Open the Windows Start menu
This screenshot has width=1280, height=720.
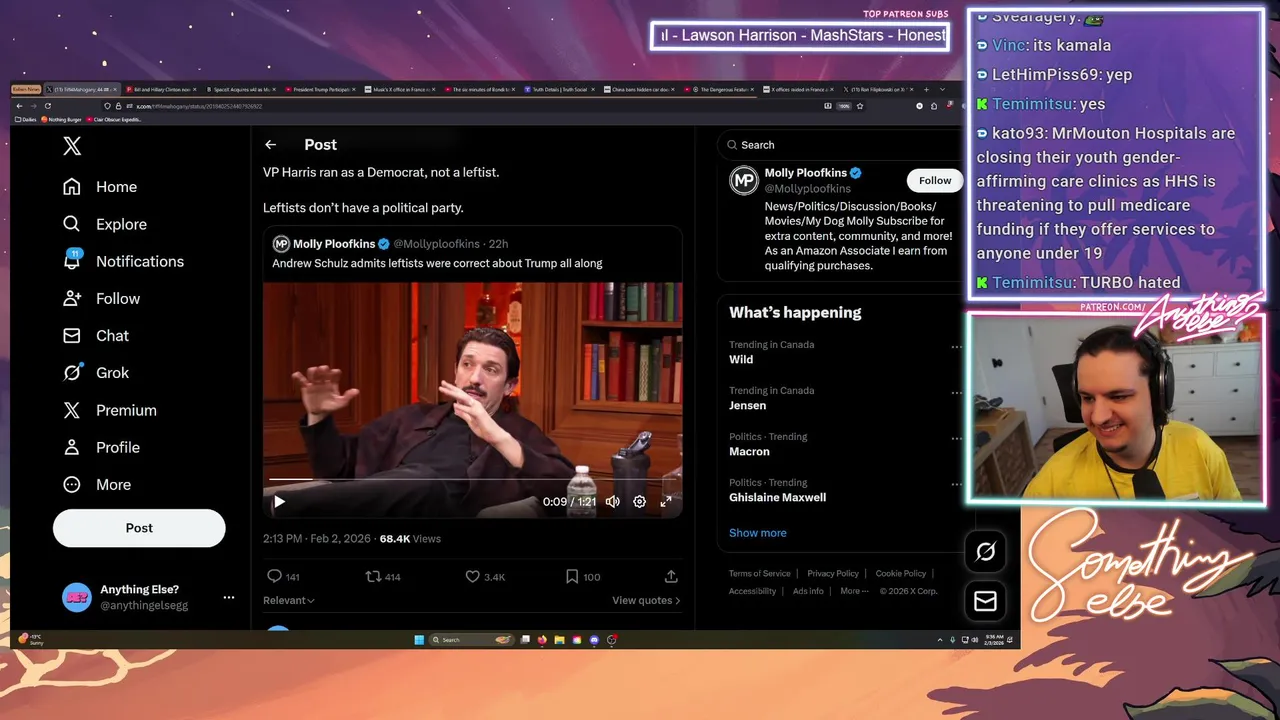point(419,640)
